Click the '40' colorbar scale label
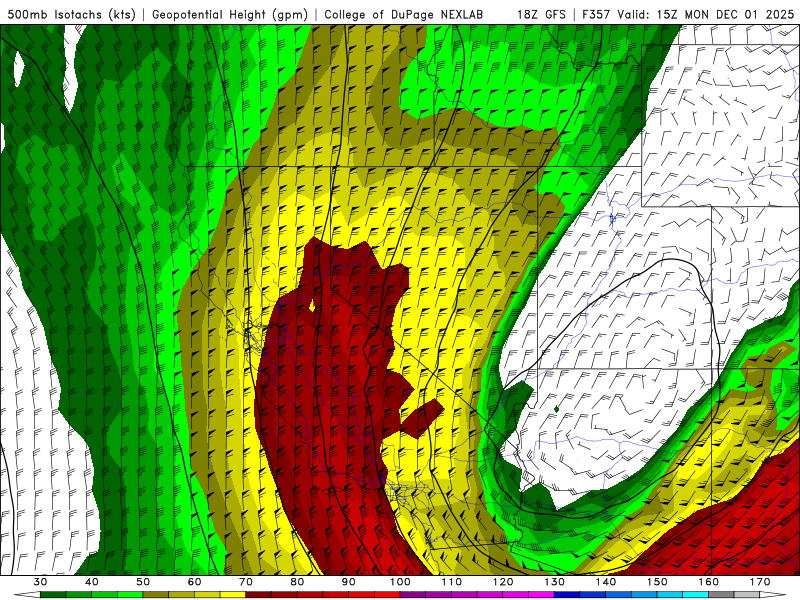 point(92,582)
